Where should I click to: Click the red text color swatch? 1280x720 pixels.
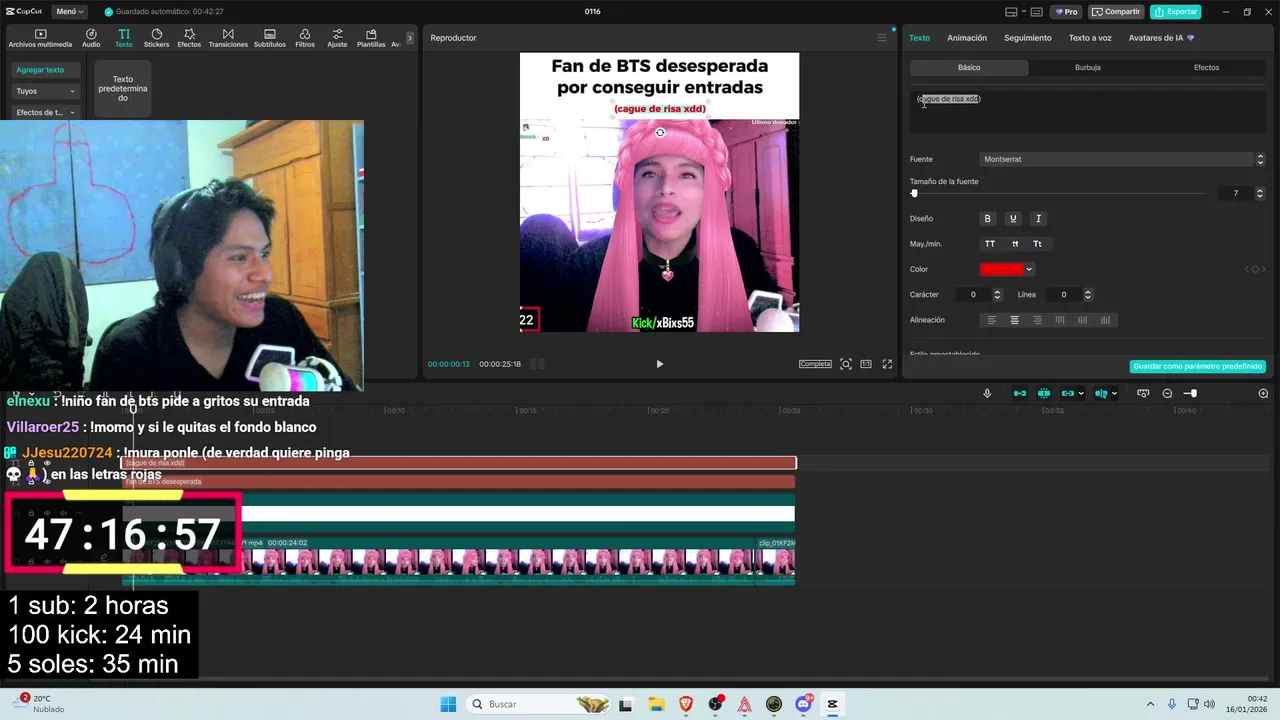coord(1002,269)
